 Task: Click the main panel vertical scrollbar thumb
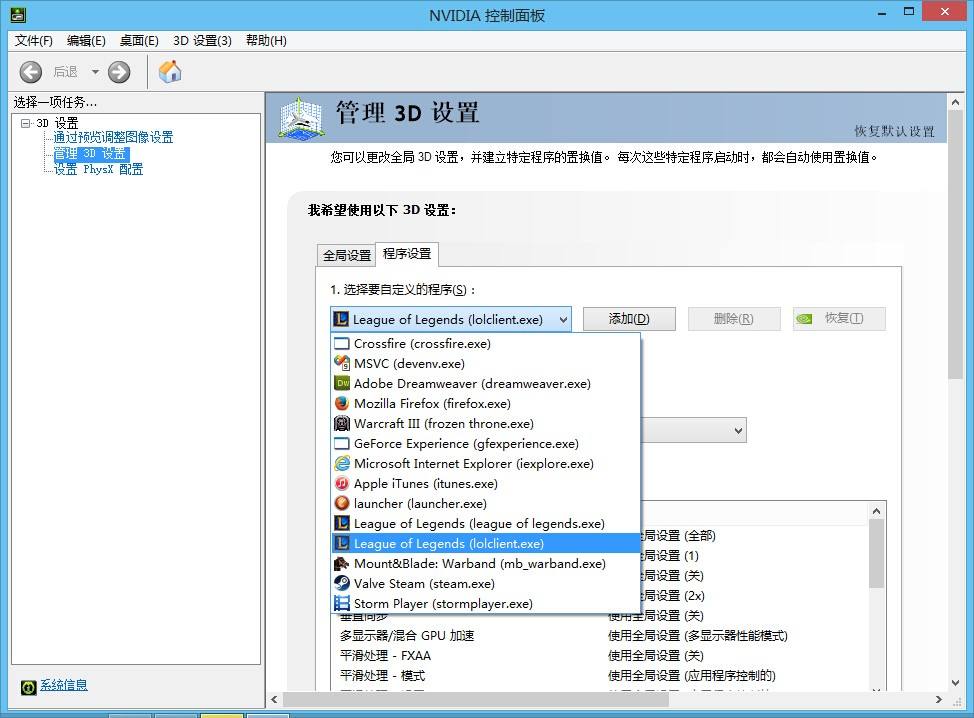955,245
